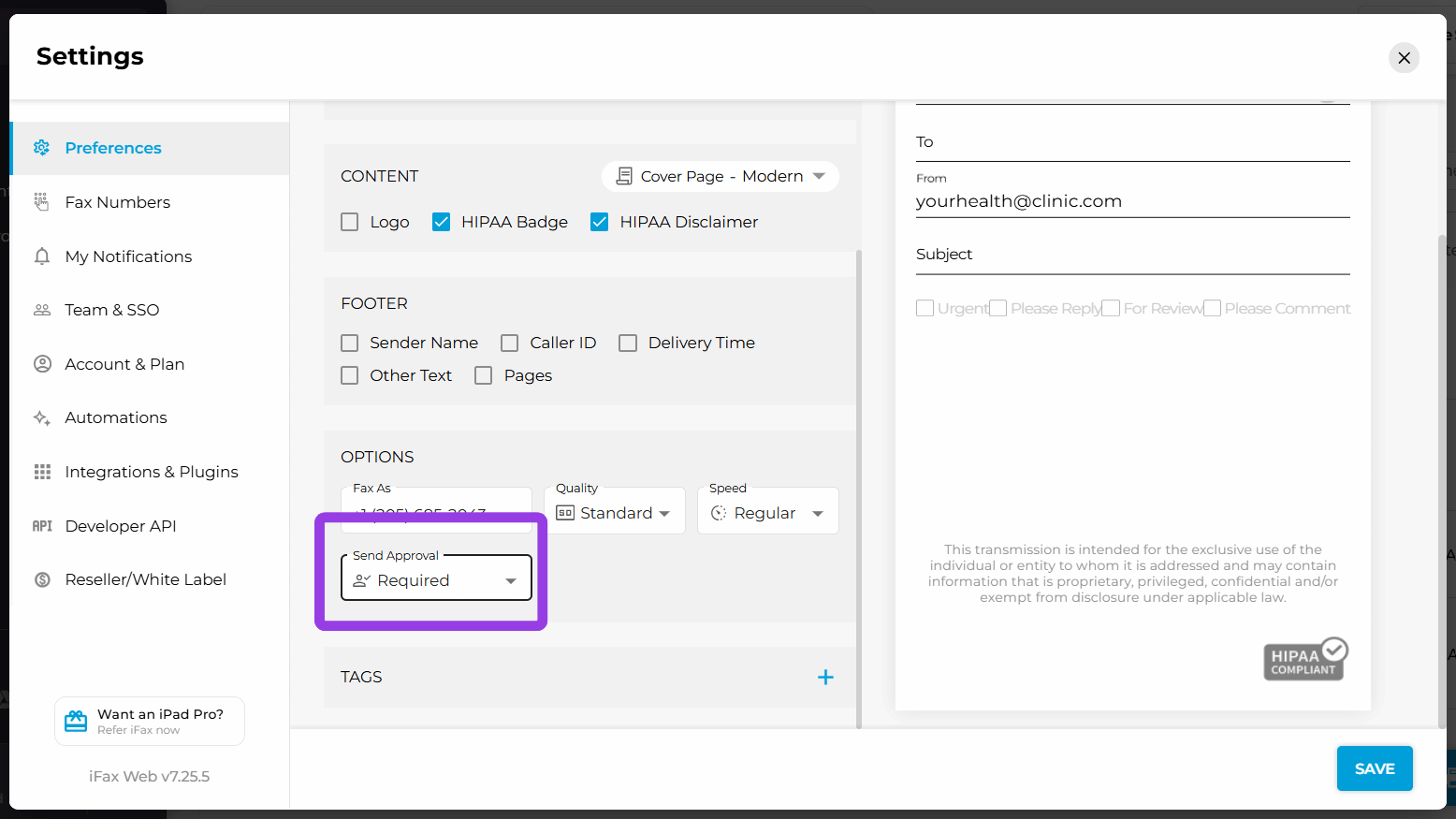Enable the Caller ID footer checkbox
Image resolution: width=1456 pixels, height=819 pixels.
[510, 344]
